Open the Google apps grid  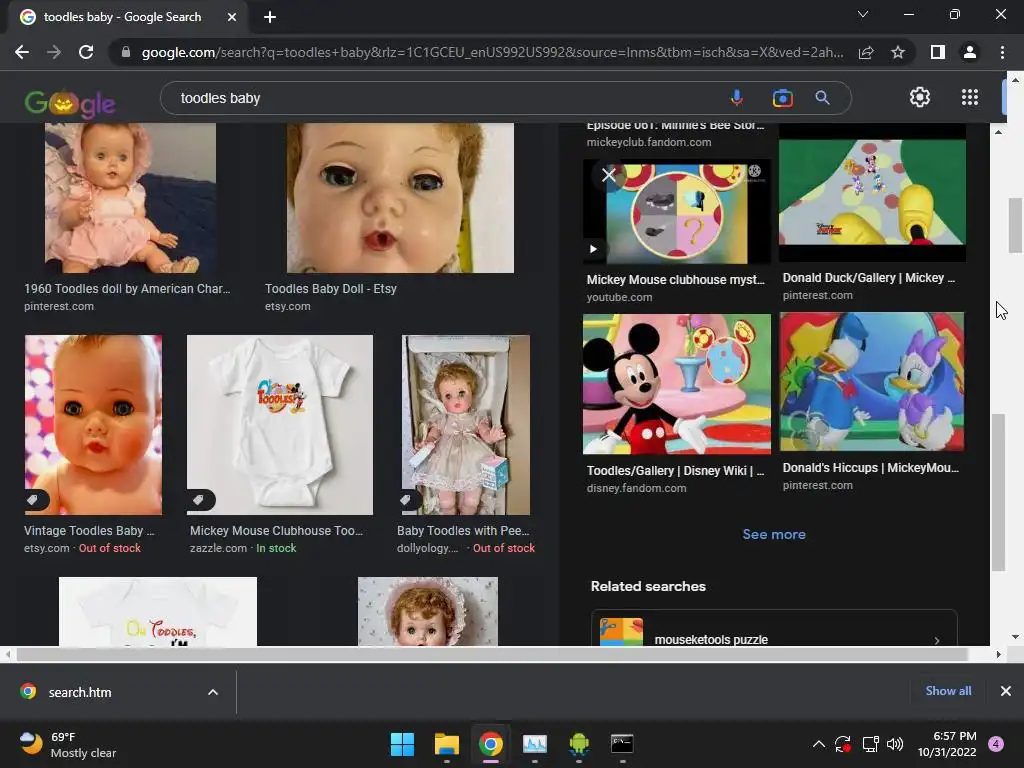[970, 97]
